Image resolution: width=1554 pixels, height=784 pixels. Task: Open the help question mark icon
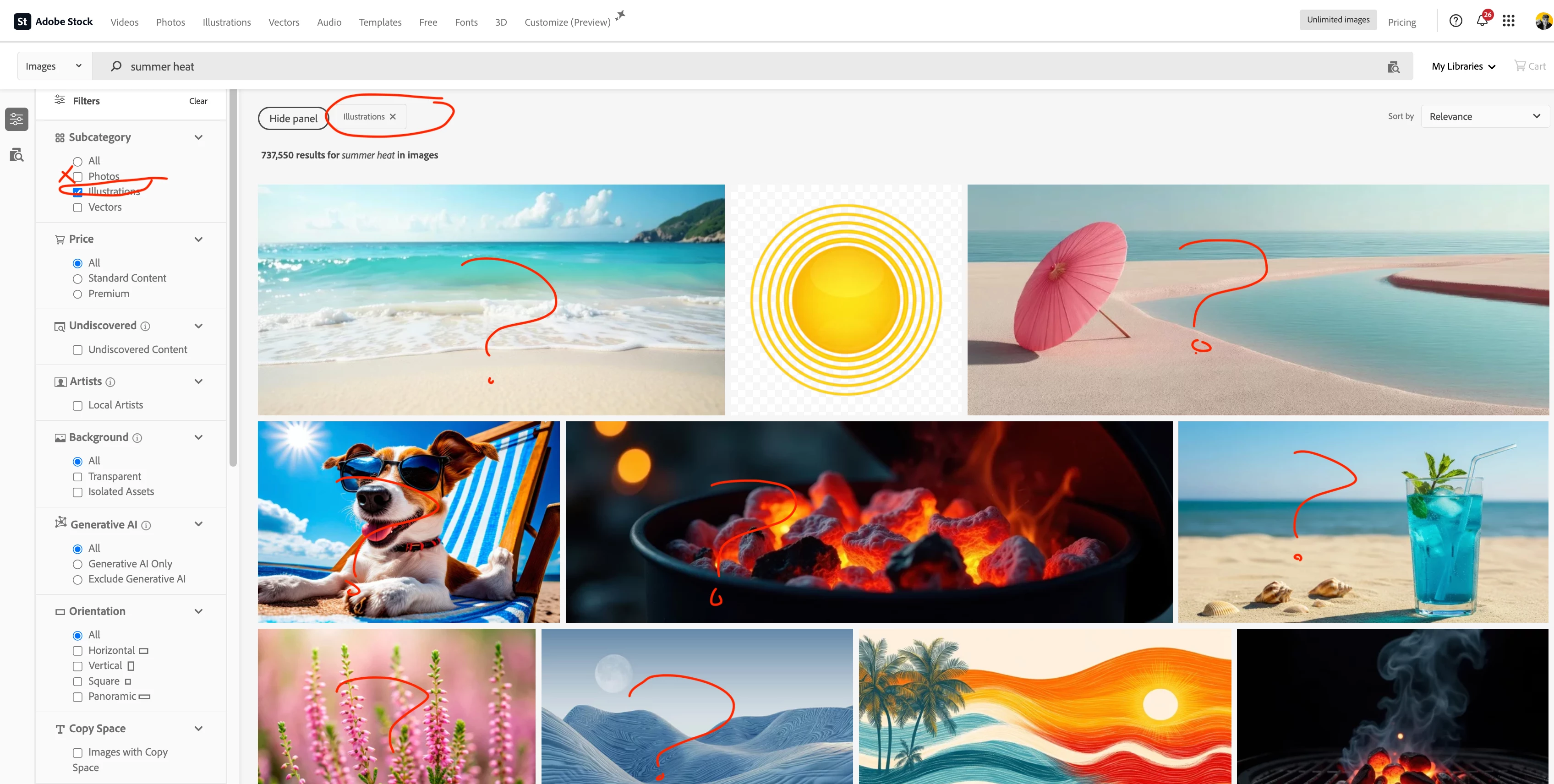(1455, 21)
